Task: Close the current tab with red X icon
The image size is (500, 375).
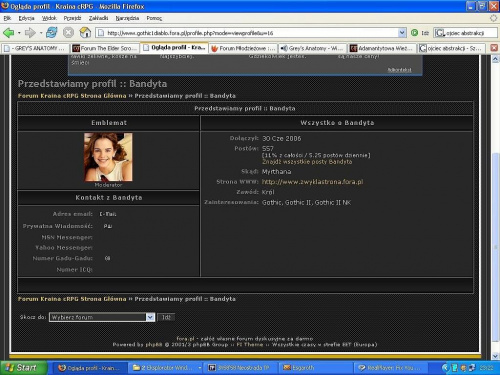Action: [x=494, y=48]
